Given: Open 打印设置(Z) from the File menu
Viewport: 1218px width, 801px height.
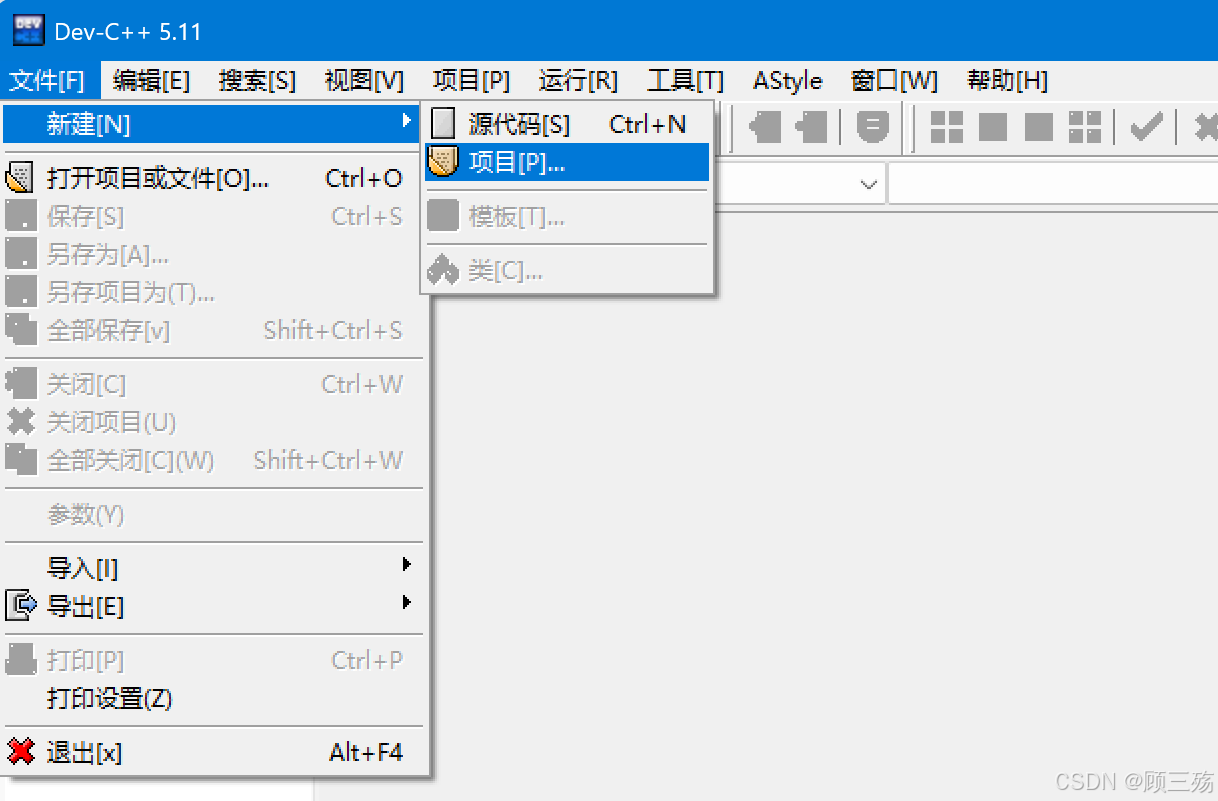Looking at the screenshot, I should (x=213, y=698).
